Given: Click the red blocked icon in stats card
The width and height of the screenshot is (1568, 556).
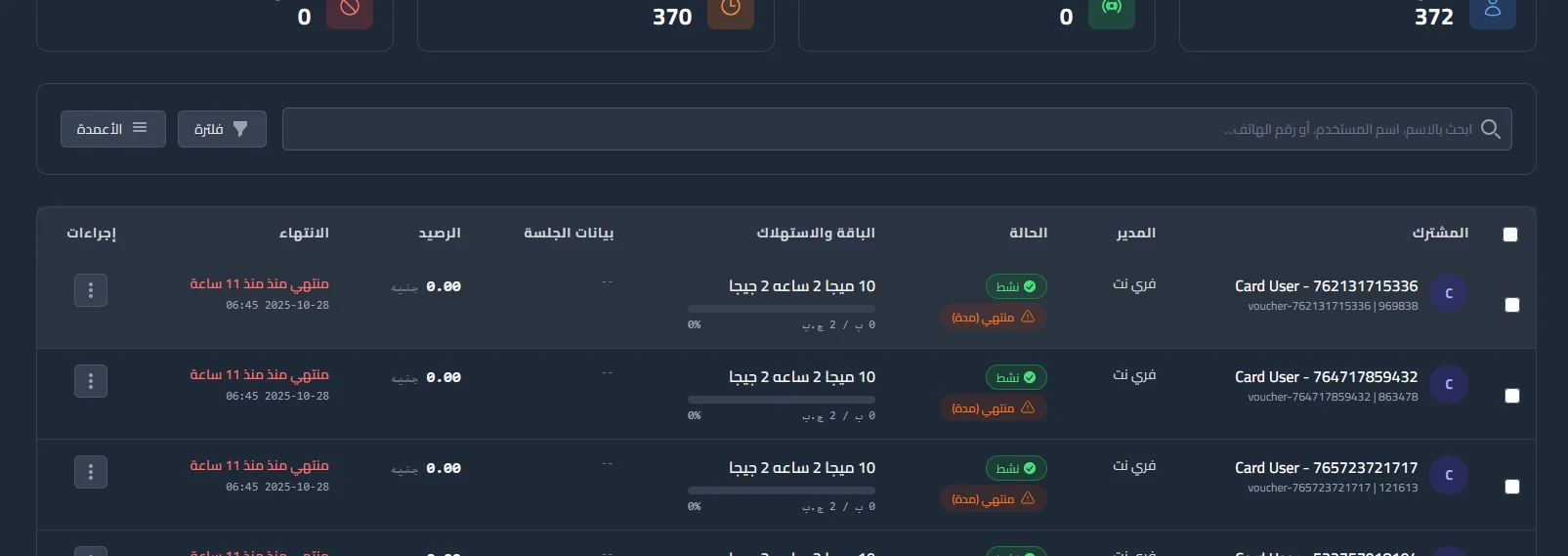Looking at the screenshot, I should point(350,10).
